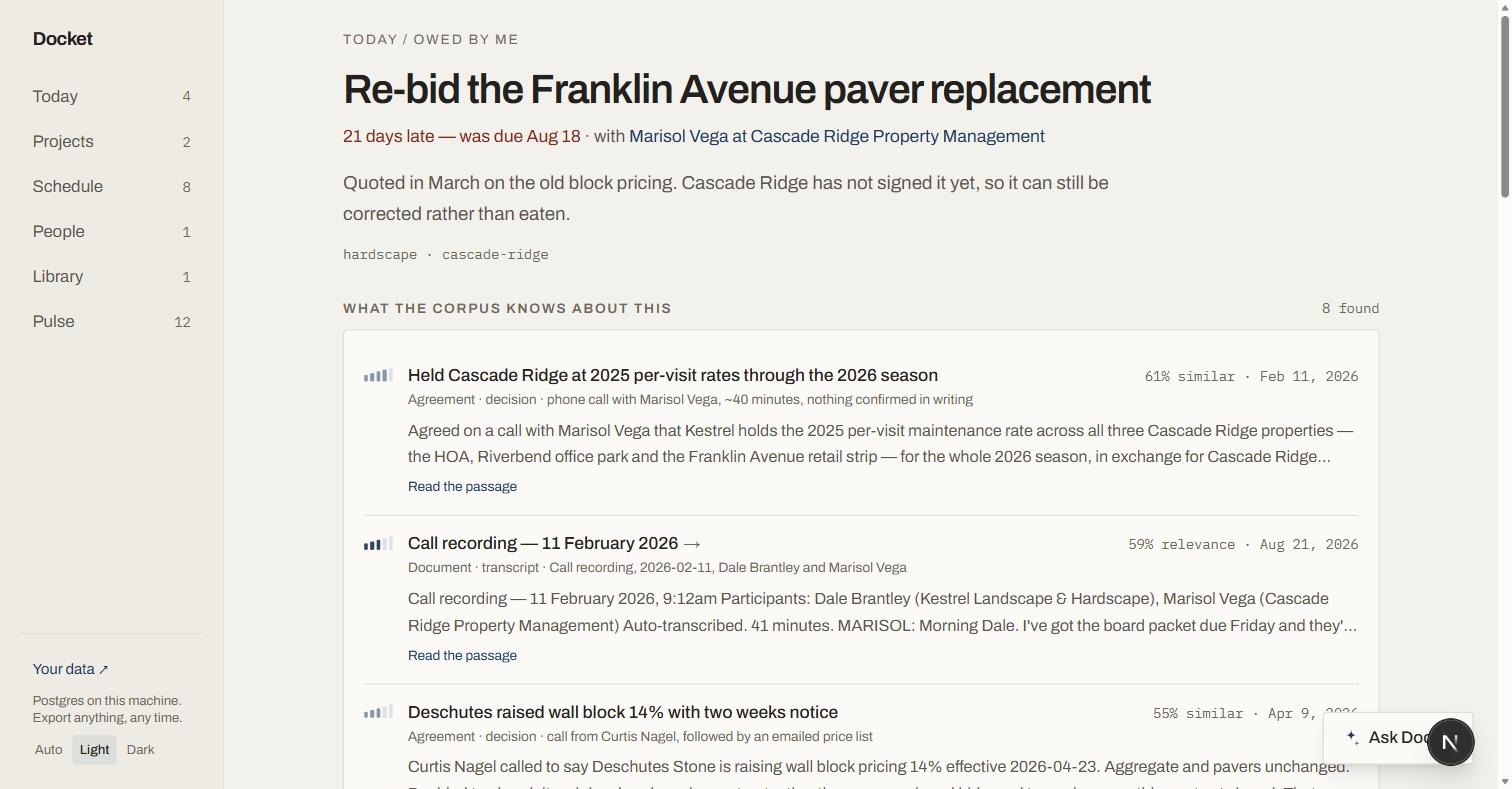Click relevance bars icon beside Call recording
Viewport: 1512px width, 789px height.
[378, 545]
